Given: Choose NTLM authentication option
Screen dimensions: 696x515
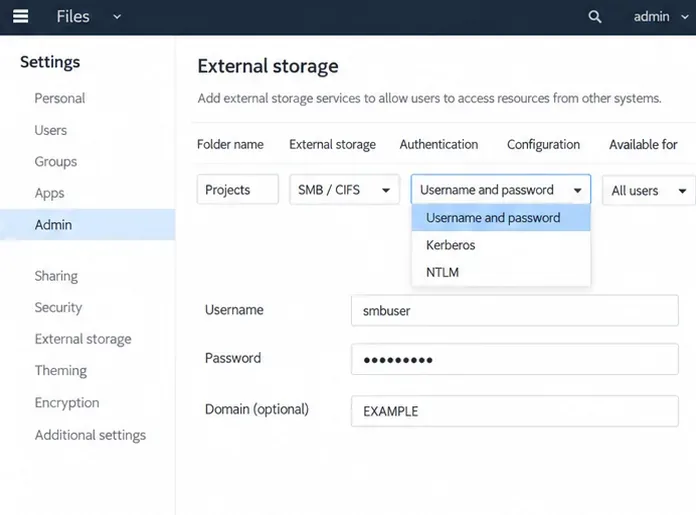Looking at the screenshot, I should point(501,272).
